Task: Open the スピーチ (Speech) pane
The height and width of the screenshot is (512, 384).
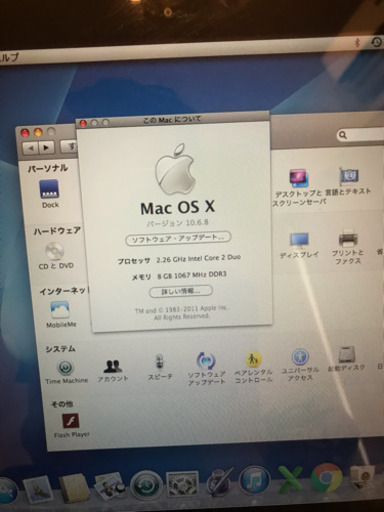Action: [x=160, y=367]
